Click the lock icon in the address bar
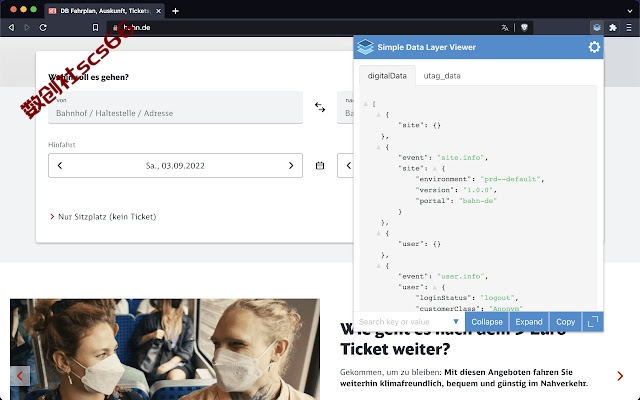Image resolution: width=640 pixels, height=400 pixels. click(115, 27)
